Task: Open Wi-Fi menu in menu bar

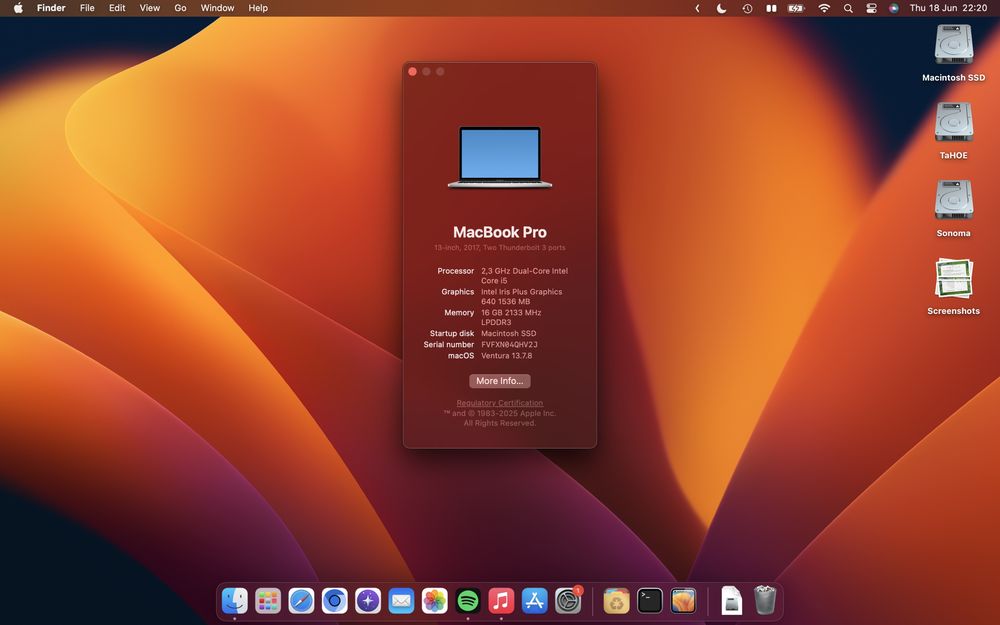Action: pyautogui.click(x=824, y=8)
